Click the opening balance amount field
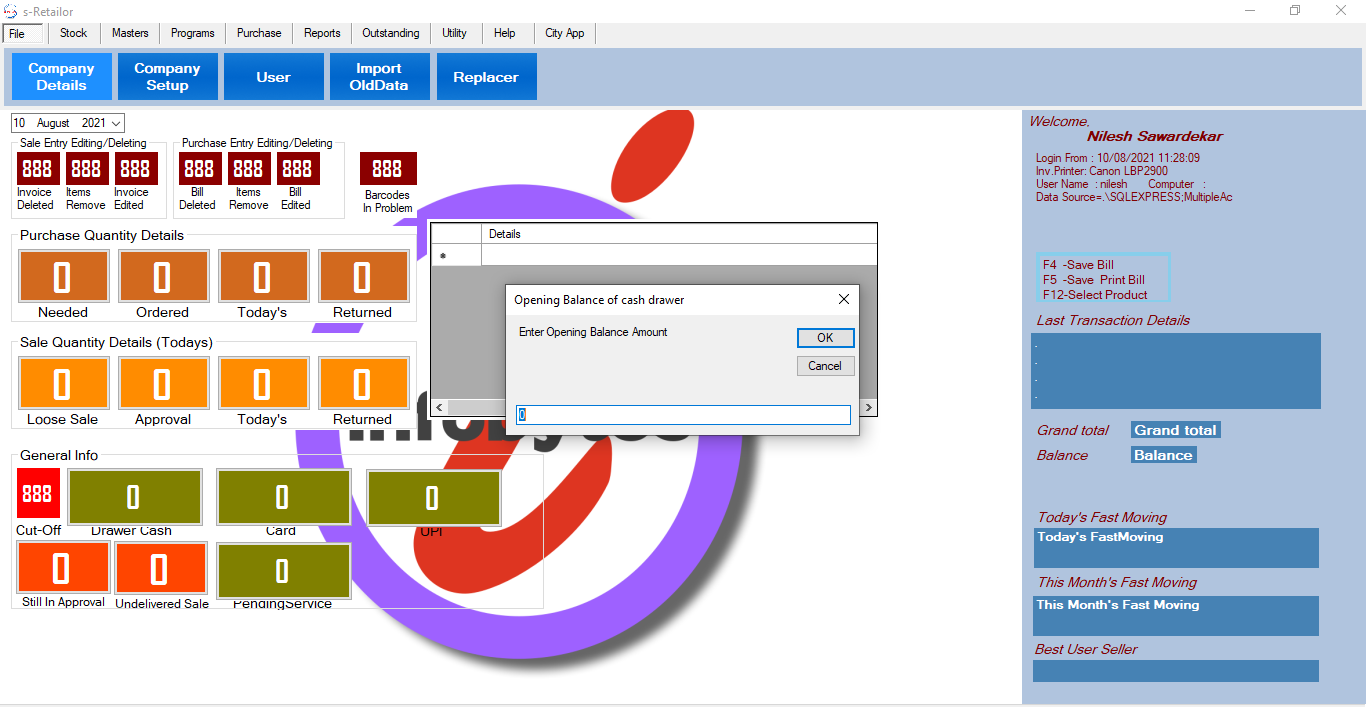Screen dimensions: 1366x707 [x=683, y=415]
